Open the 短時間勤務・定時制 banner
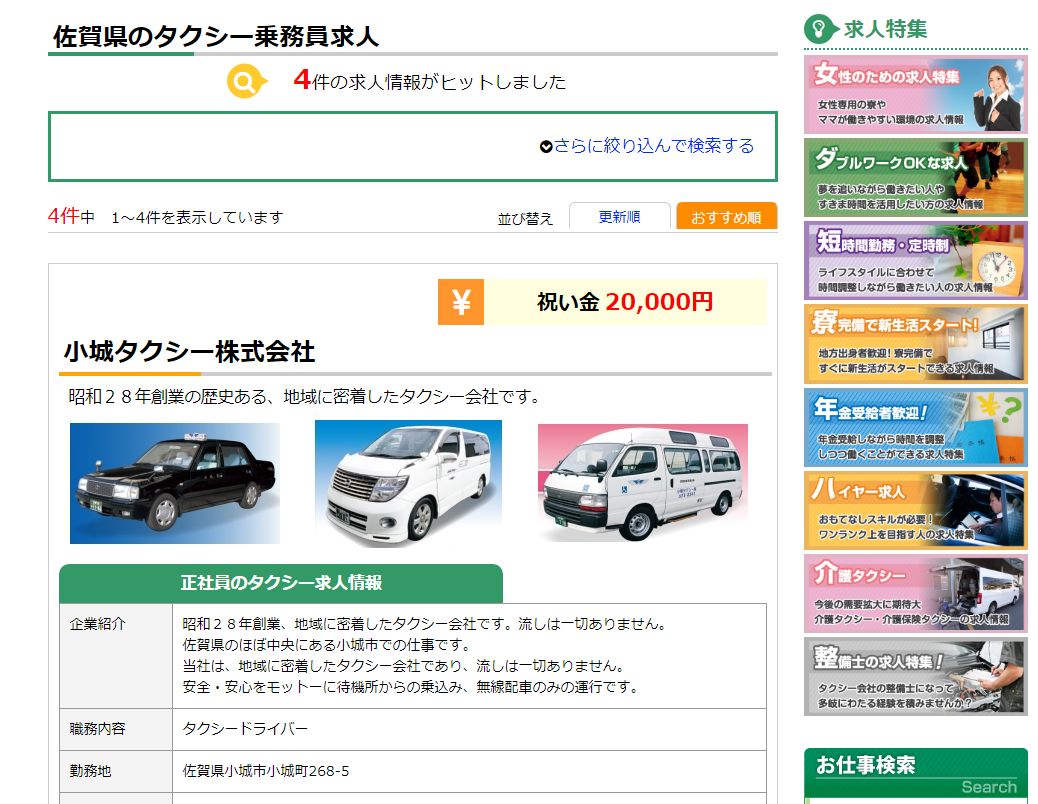 click(x=916, y=261)
